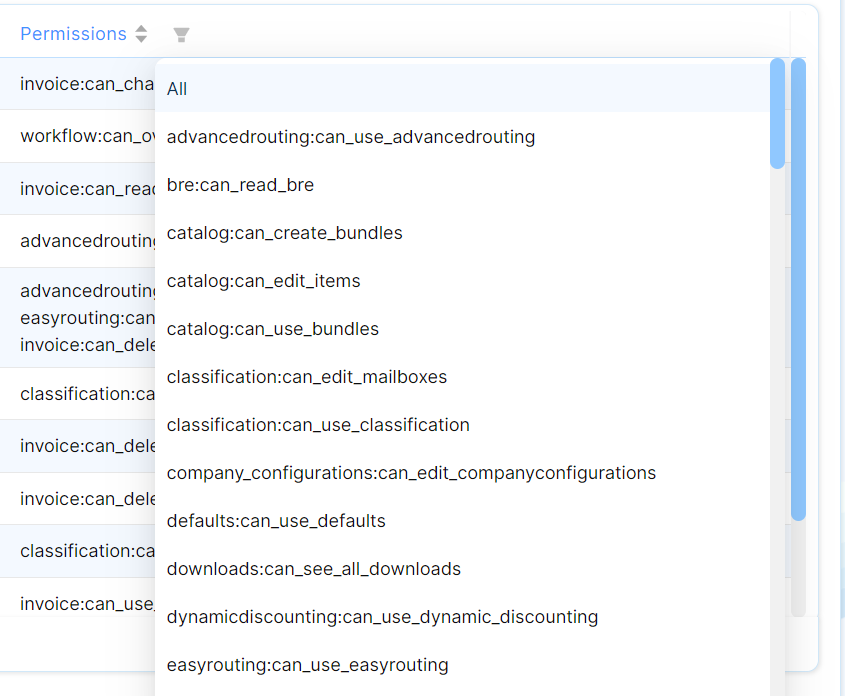The width and height of the screenshot is (845, 696).
Task: Select bre:can_read_bre in the filter list
Action: [240, 185]
